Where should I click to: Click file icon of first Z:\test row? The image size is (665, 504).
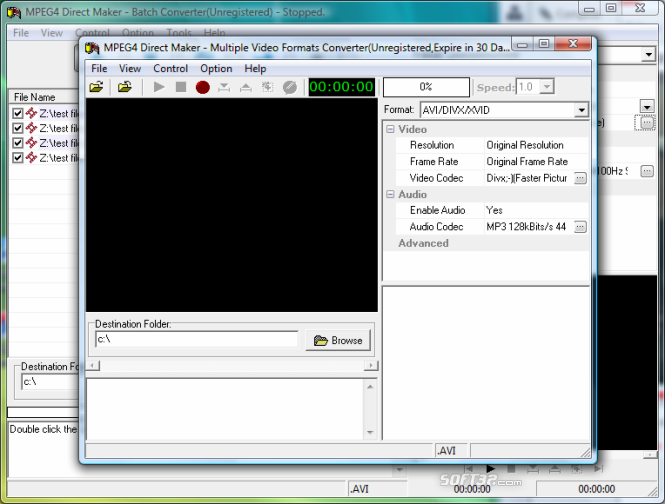[31, 113]
